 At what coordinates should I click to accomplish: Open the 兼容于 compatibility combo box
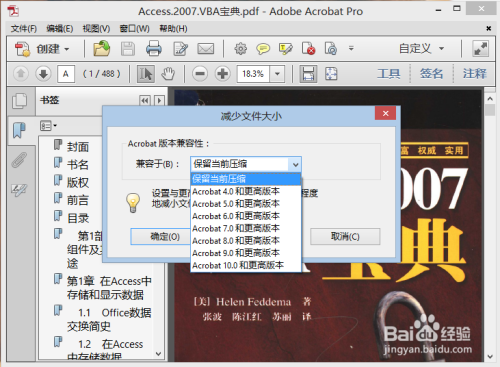click(x=246, y=164)
